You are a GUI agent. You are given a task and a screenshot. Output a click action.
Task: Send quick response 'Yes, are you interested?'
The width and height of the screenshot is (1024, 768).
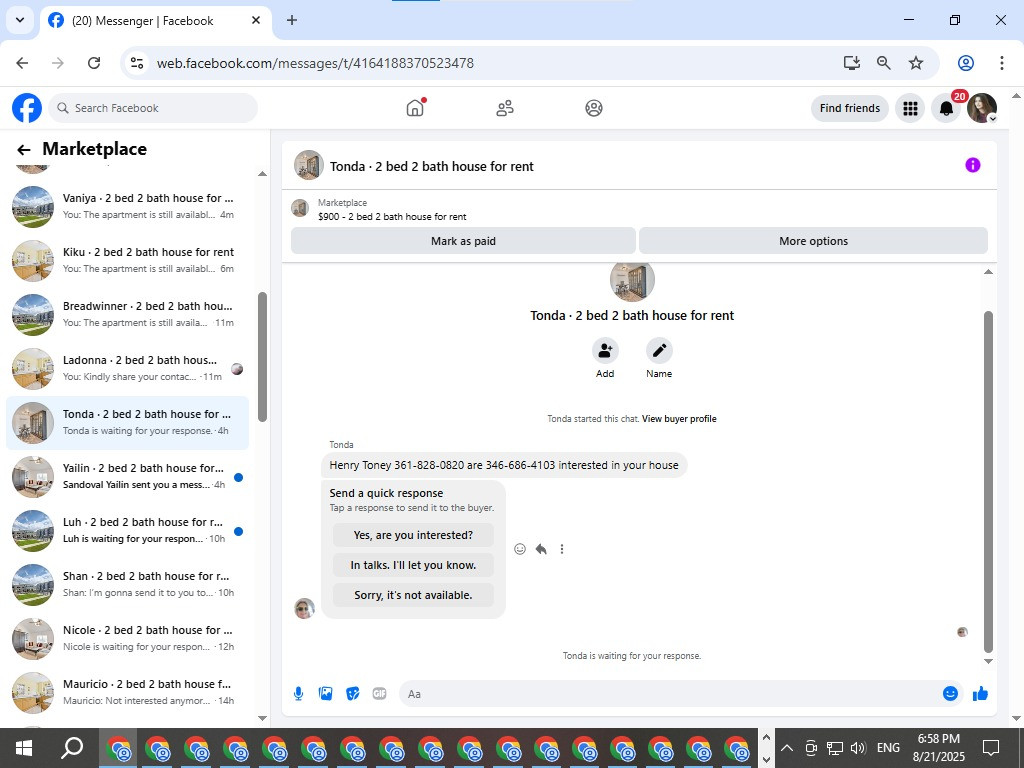(x=413, y=535)
